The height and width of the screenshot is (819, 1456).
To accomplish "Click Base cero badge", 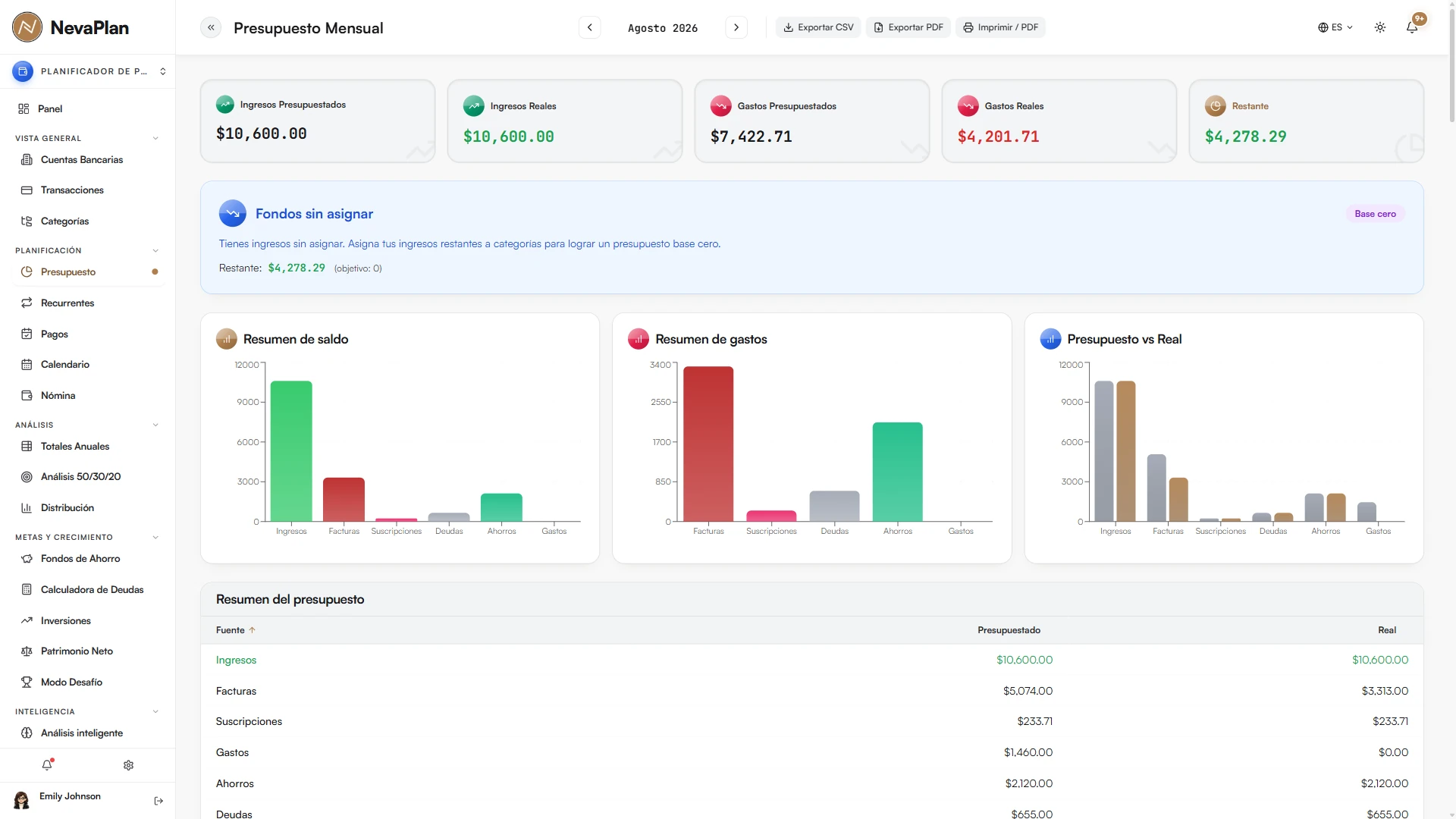I will pyautogui.click(x=1375, y=214).
